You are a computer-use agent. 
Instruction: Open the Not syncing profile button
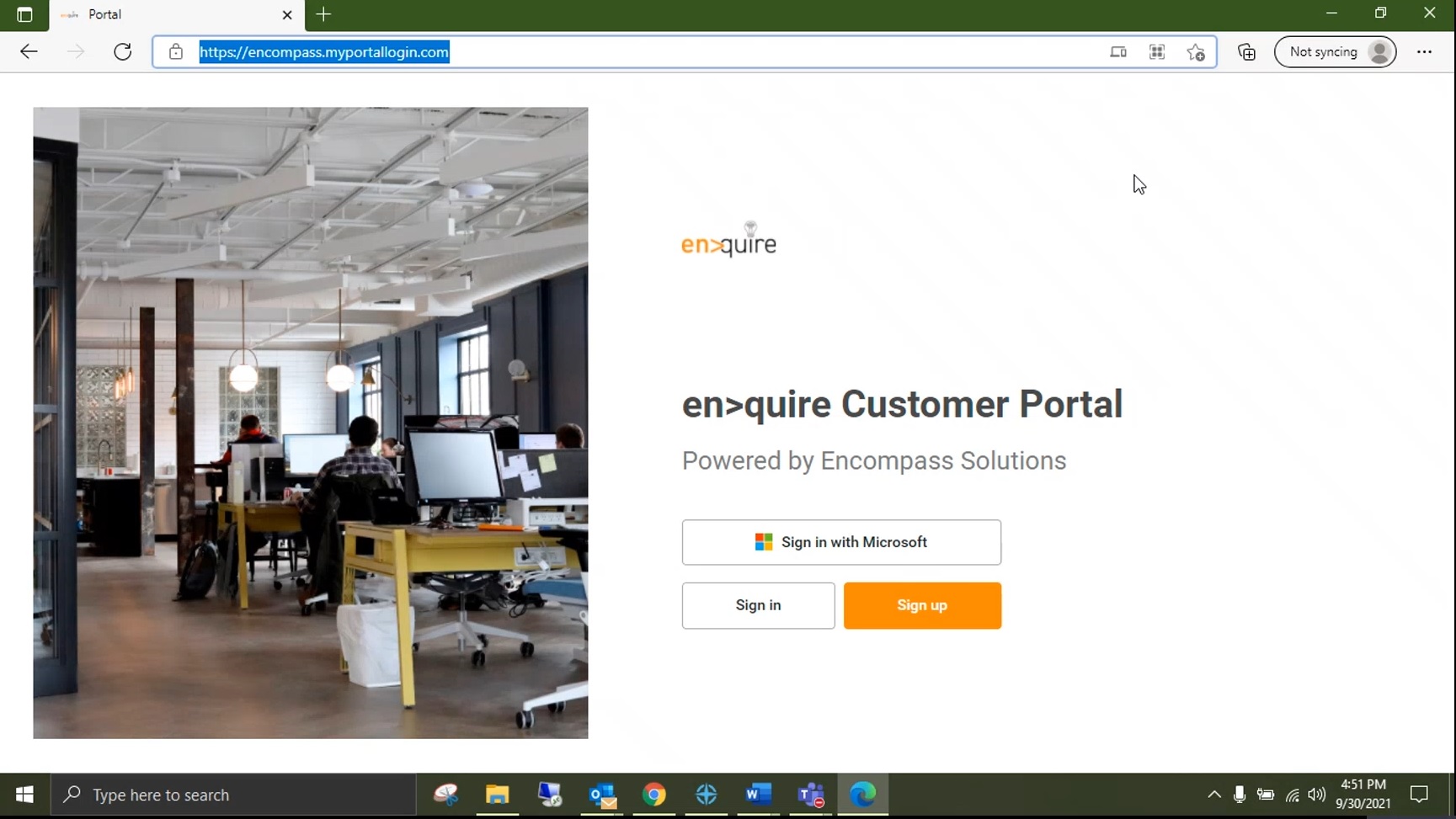click(1336, 52)
